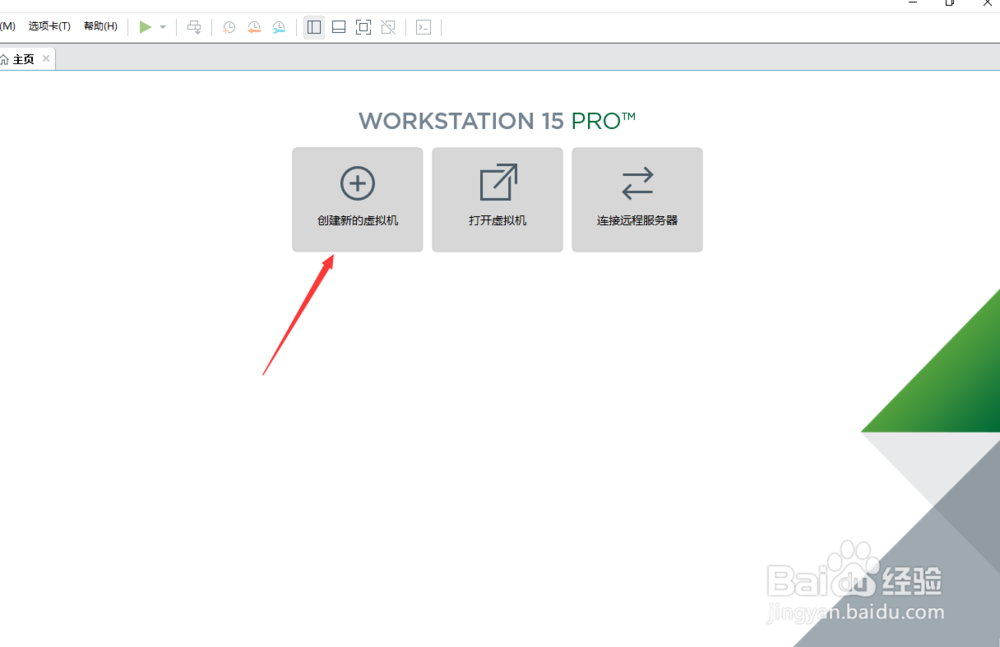Restore down the VMware window
This screenshot has width=1000, height=647.
950,3
